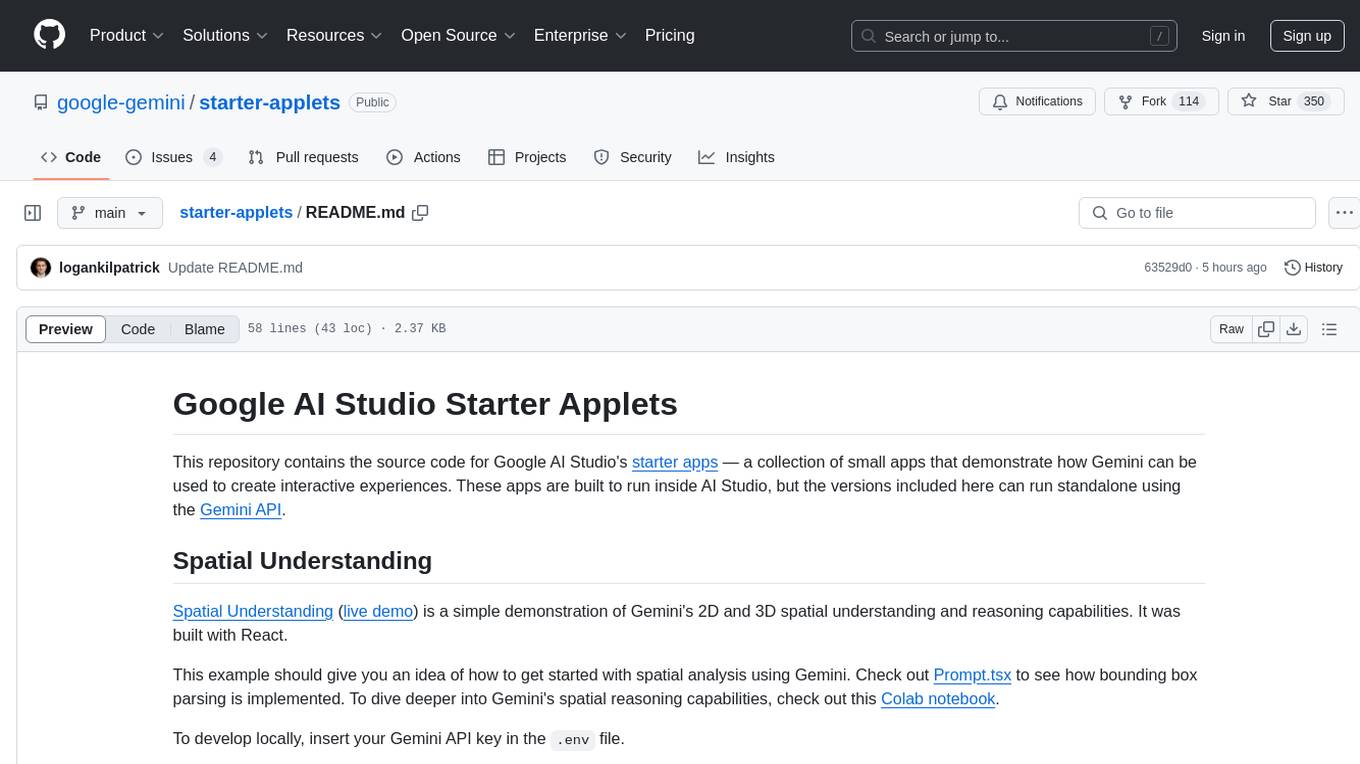The width and height of the screenshot is (1360, 764).
Task: Switch to the Blame view
Action: pyautogui.click(x=204, y=329)
